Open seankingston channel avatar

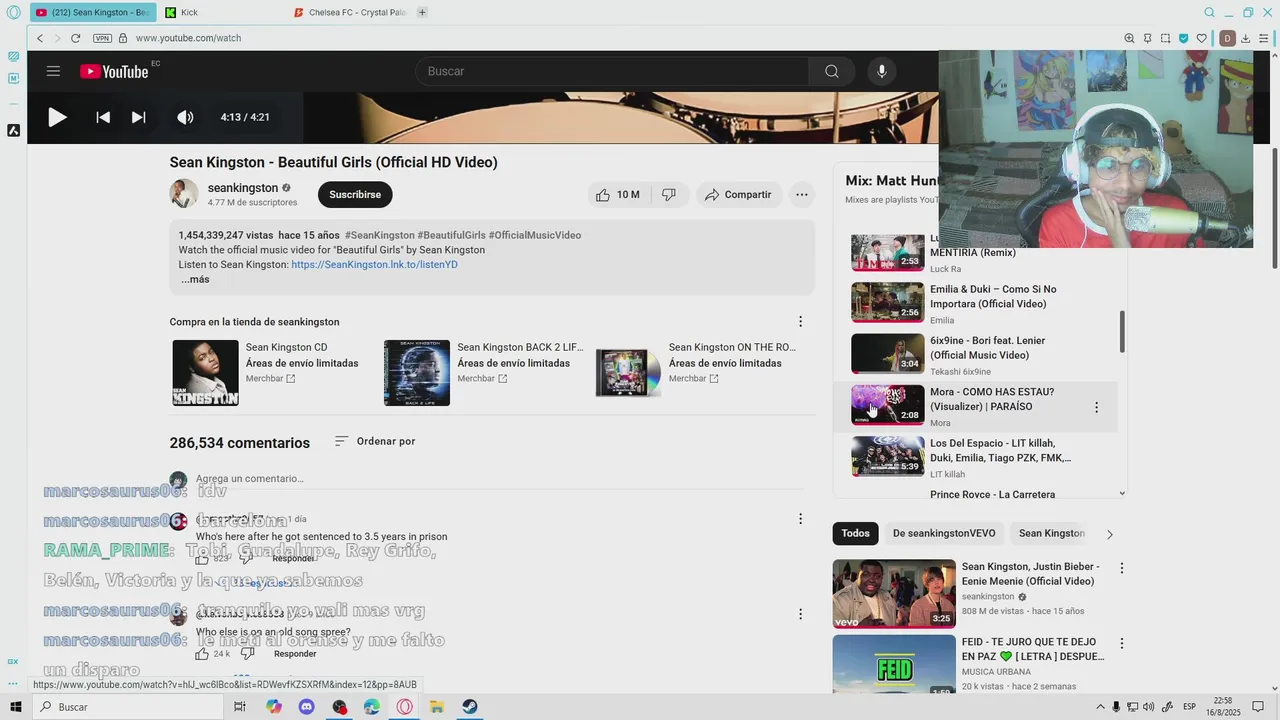tap(184, 194)
